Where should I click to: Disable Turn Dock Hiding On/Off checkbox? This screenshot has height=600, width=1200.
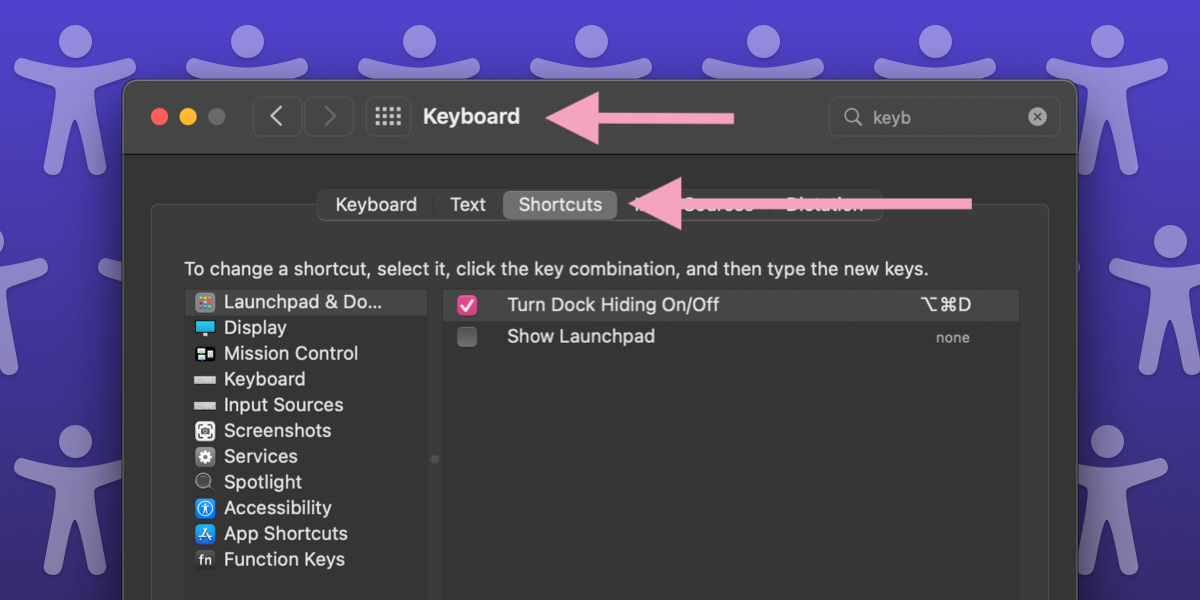click(x=467, y=305)
